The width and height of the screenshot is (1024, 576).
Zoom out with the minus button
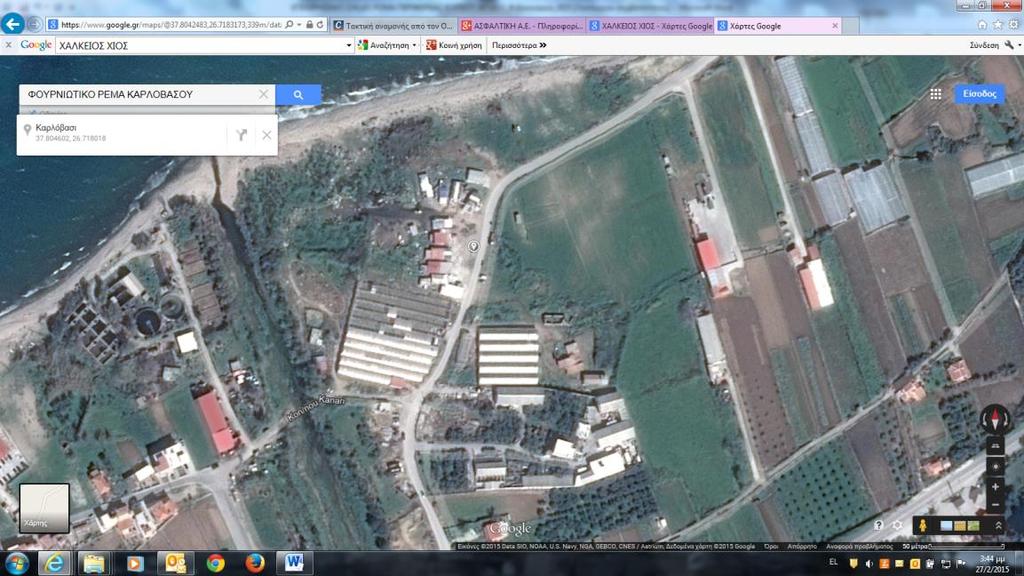pos(995,504)
